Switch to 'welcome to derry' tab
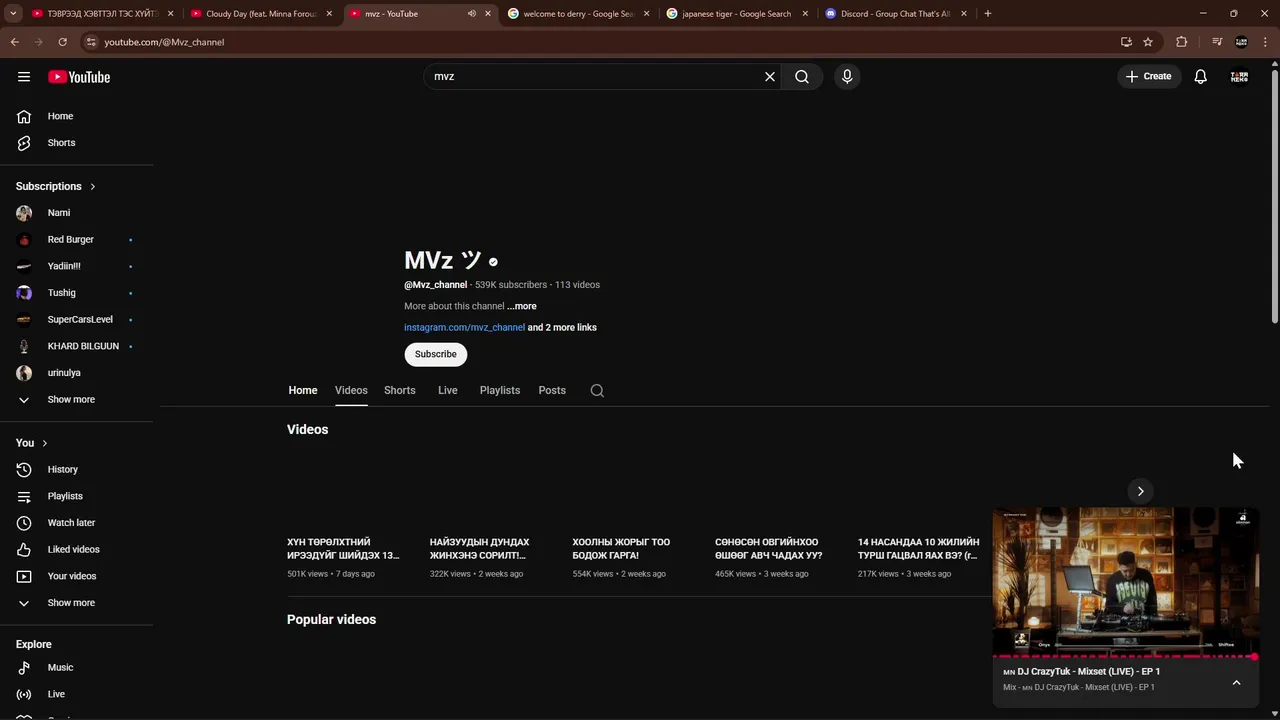The height and width of the screenshot is (720, 1280). click(578, 14)
